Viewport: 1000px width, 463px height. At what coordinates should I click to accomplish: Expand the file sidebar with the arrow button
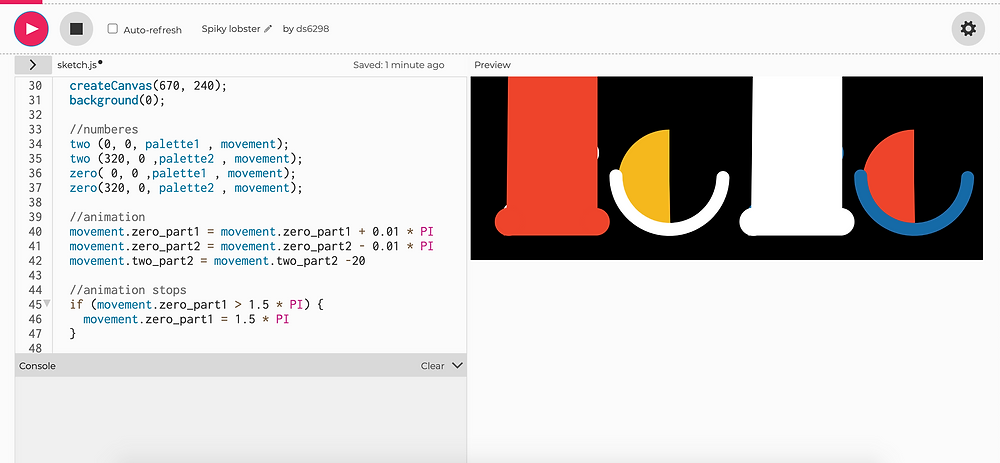click(33, 65)
